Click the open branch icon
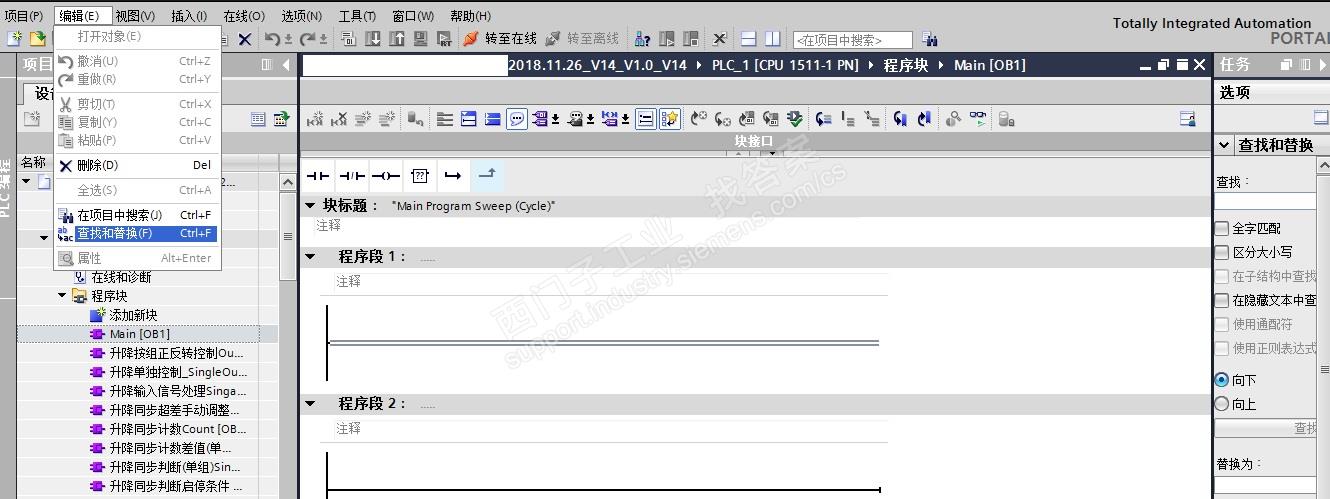The width and height of the screenshot is (1330, 499). (x=453, y=176)
